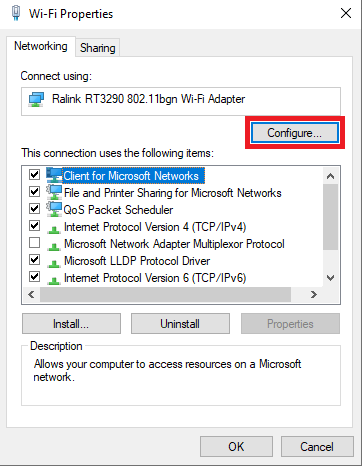The image size is (362, 466).
Task: Switch to the Sharing tab
Action: 98,48
